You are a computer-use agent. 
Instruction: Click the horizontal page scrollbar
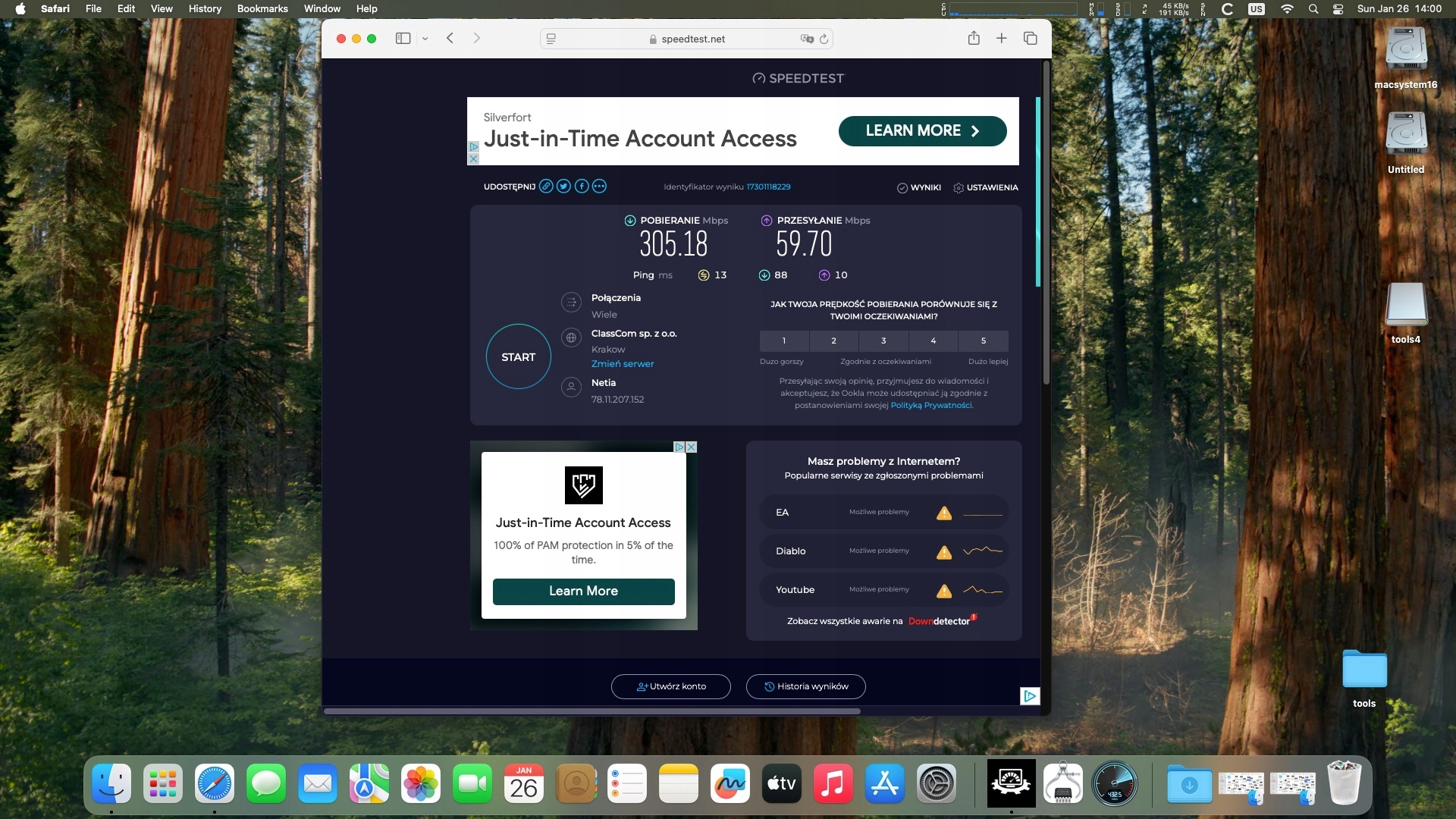coord(591,711)
